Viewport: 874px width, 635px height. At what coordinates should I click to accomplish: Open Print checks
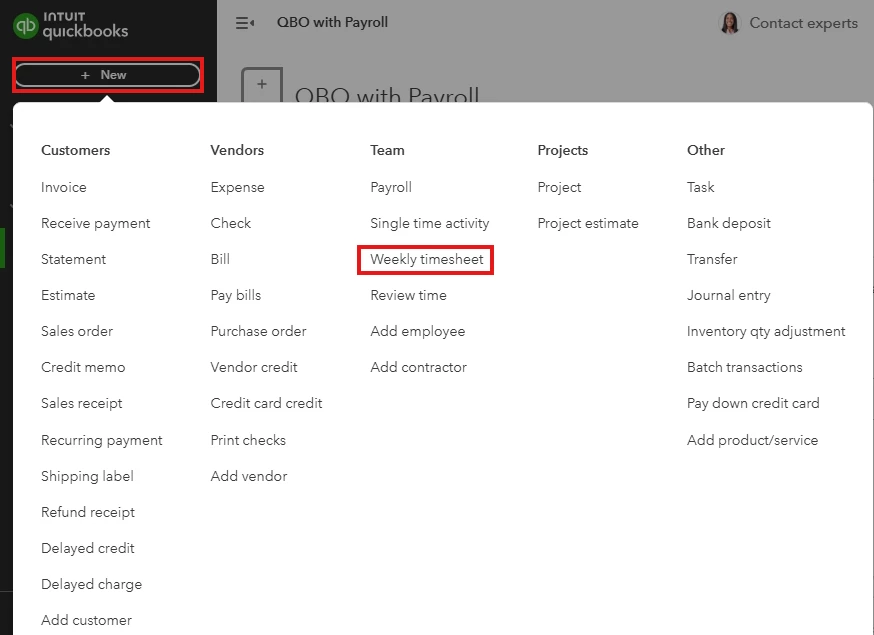click(248, 440)
